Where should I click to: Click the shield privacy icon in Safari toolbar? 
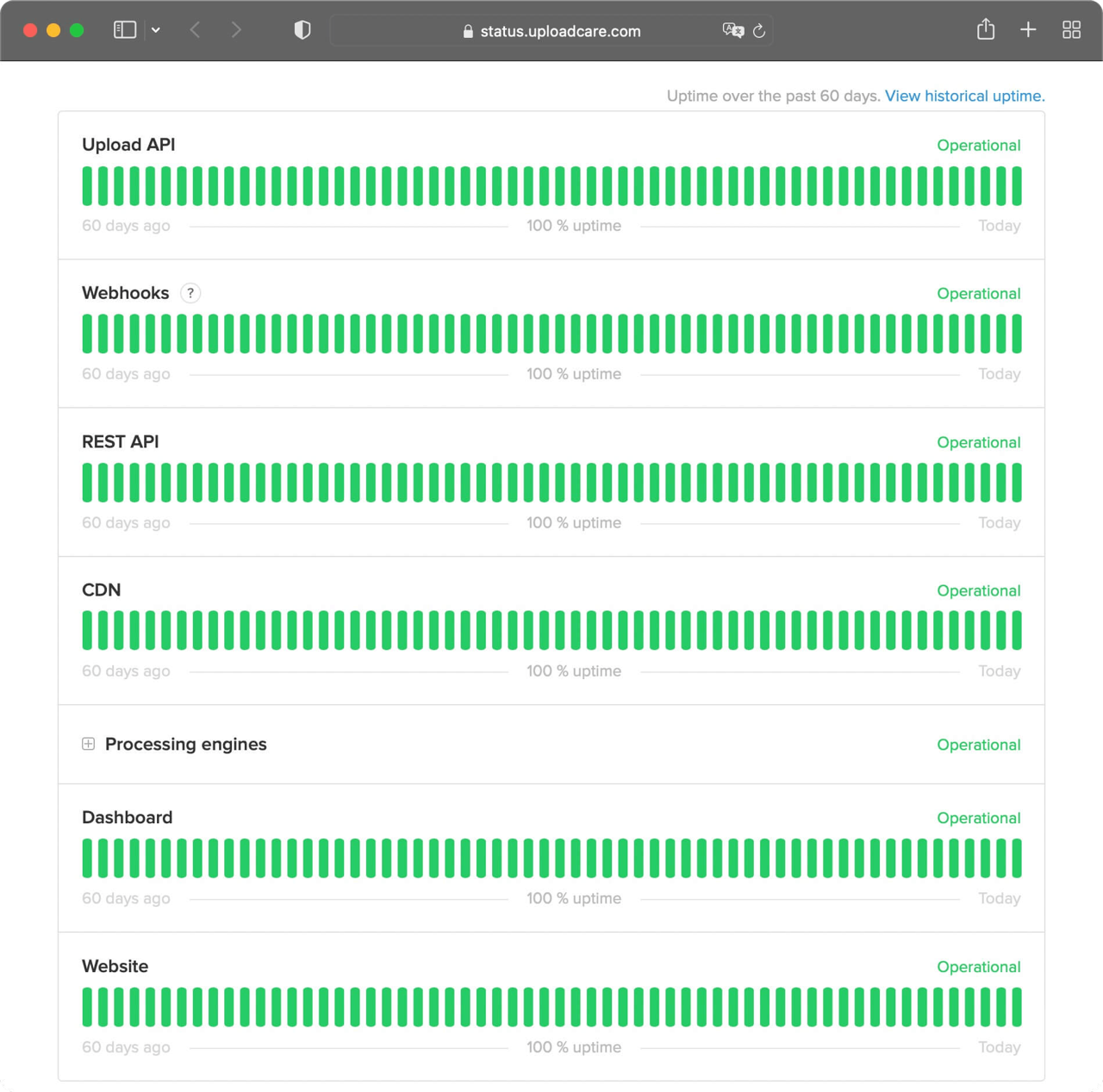[302, 29]
